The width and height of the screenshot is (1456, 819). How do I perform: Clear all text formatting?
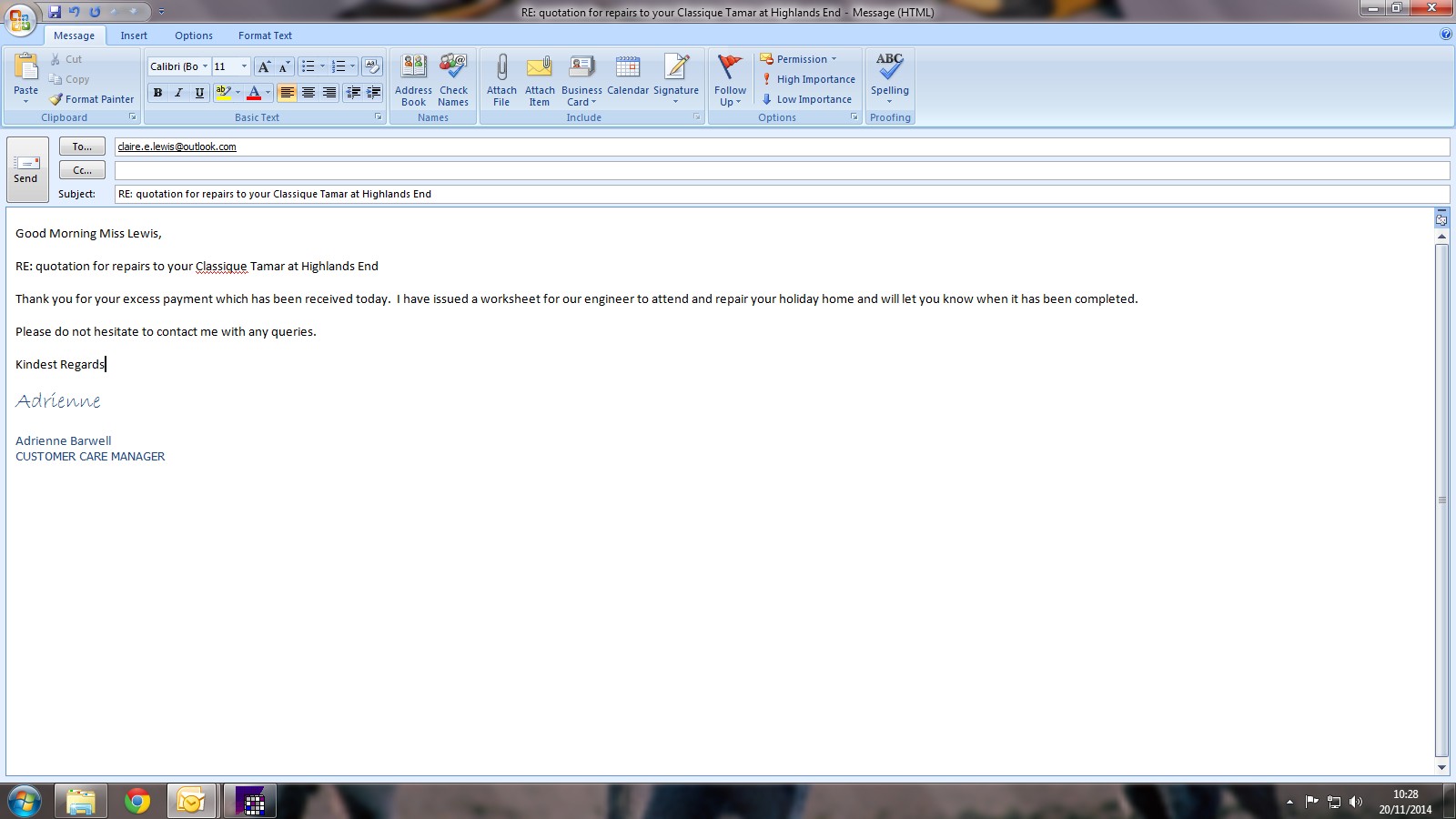point(371,66)
